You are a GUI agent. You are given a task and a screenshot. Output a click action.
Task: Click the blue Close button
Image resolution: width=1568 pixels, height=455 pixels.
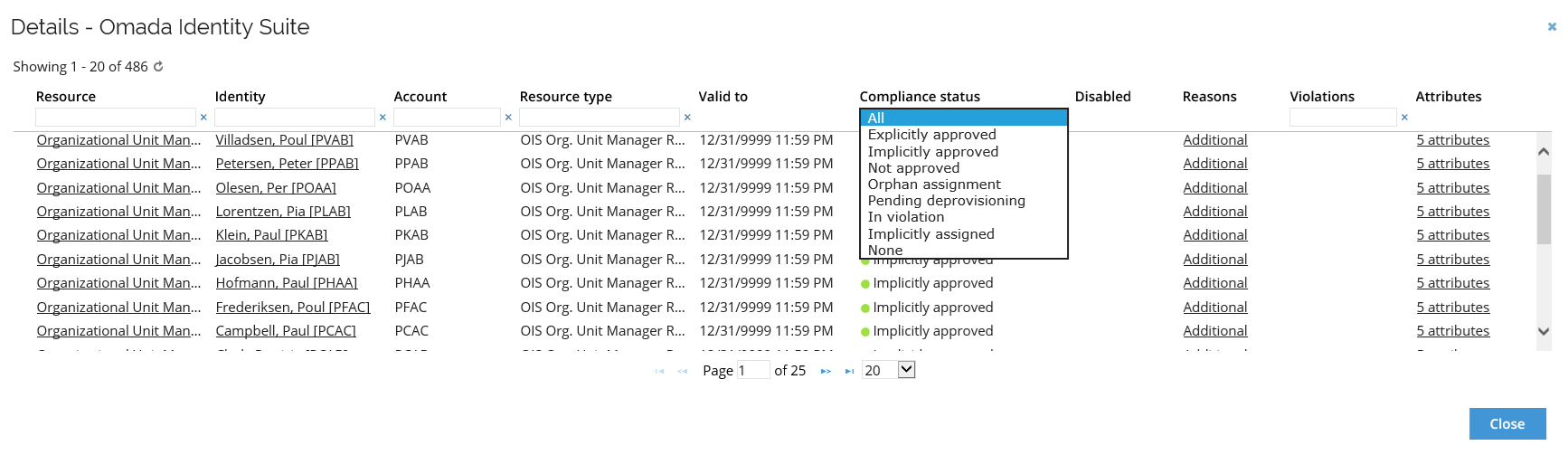pos(1507,423)
